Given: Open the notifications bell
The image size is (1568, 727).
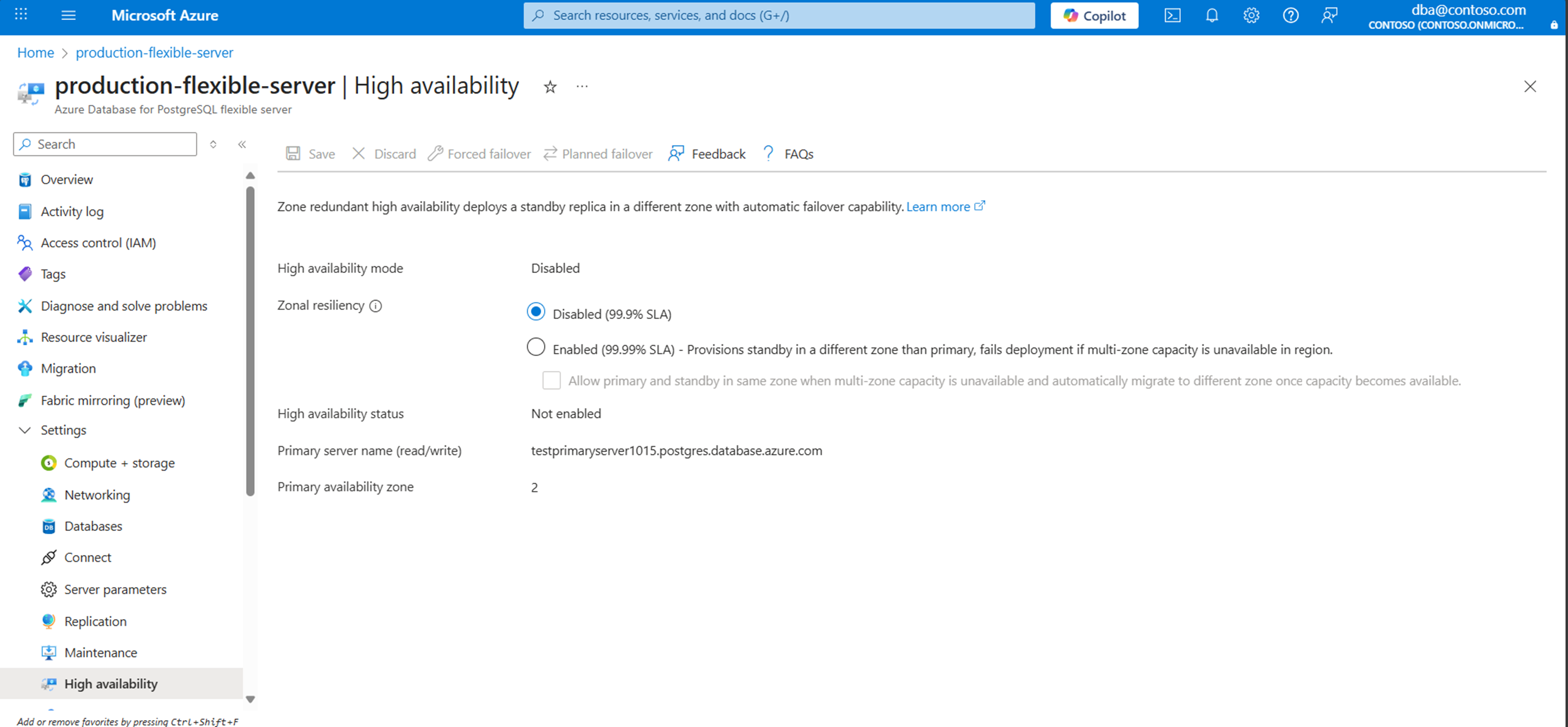Looking at the screenshot, I should pyautogui.click(x=1211, y=16).
